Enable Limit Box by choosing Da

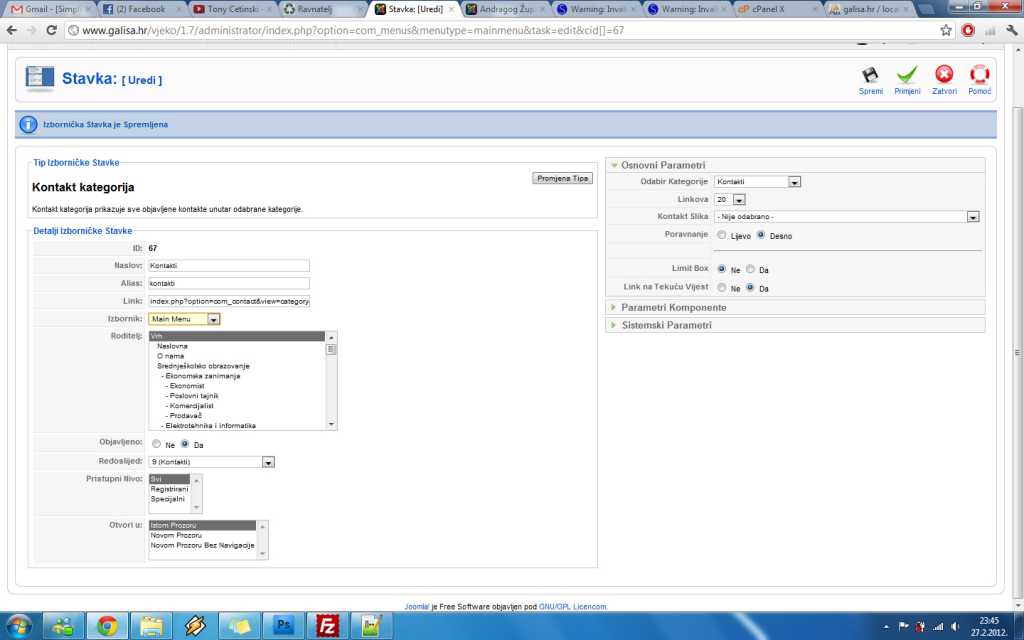pyautogui.click(x=750, y=269)
